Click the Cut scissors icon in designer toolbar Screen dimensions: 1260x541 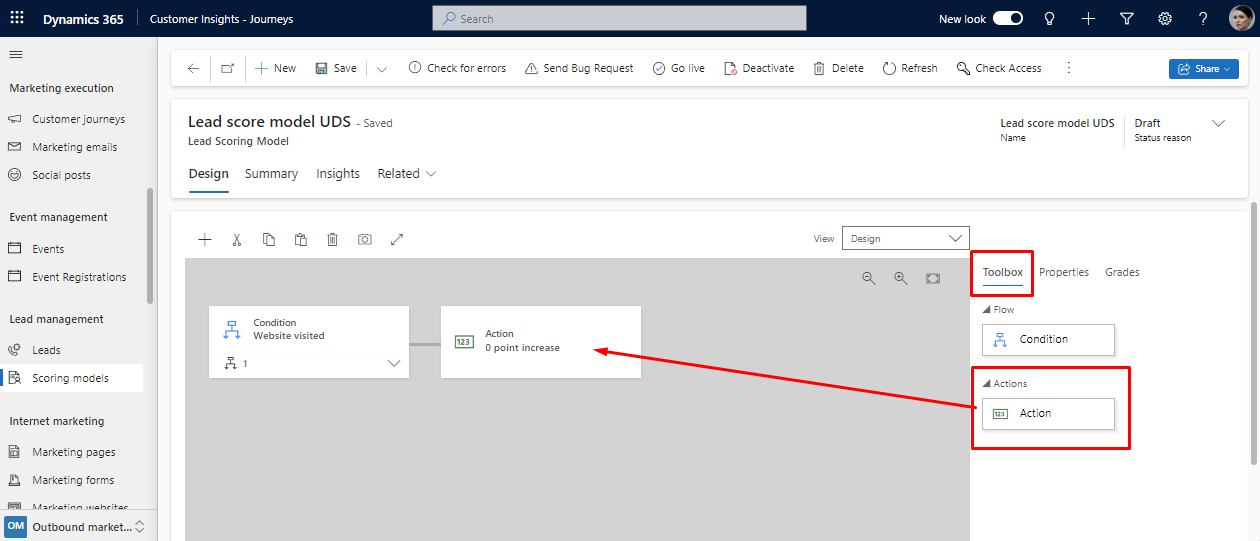coord(237,240)
